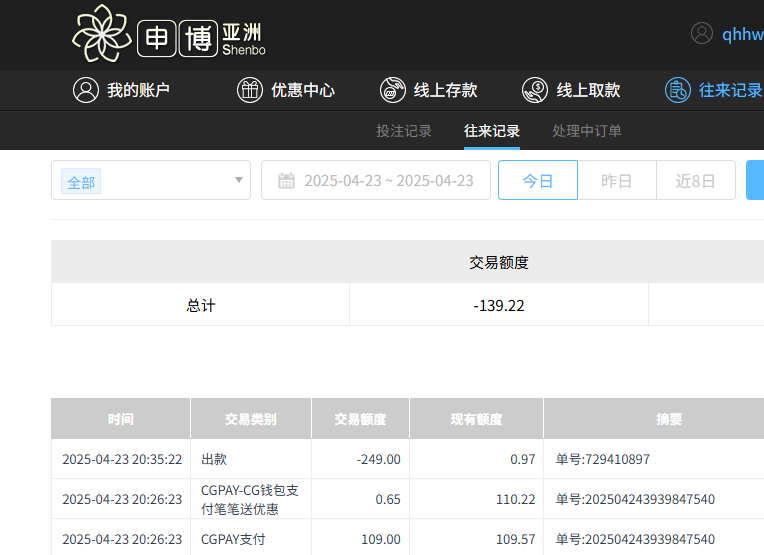Filter records by 昨日
This screenshot has height=555, width=764.
(617, 181)
